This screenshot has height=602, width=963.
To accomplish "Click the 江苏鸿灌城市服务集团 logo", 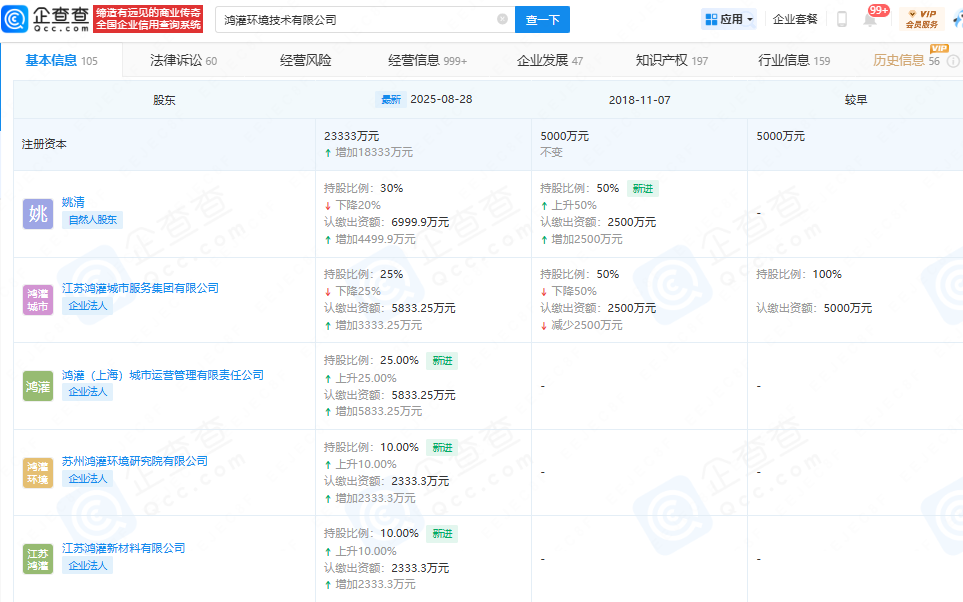I will (38, 300).
